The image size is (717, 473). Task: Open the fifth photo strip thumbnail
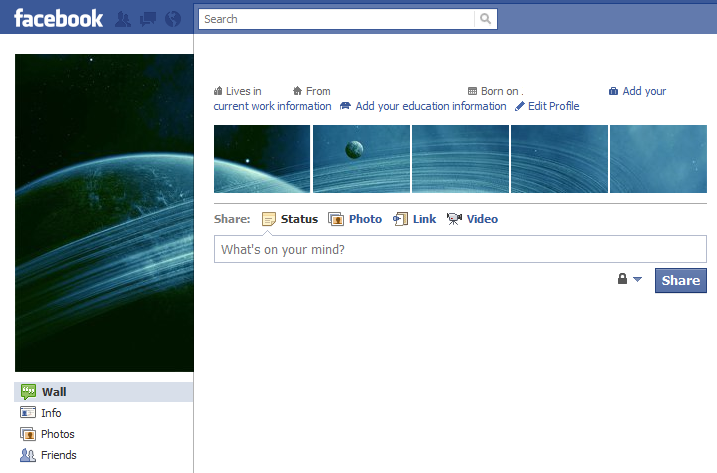tap(658, 159)
